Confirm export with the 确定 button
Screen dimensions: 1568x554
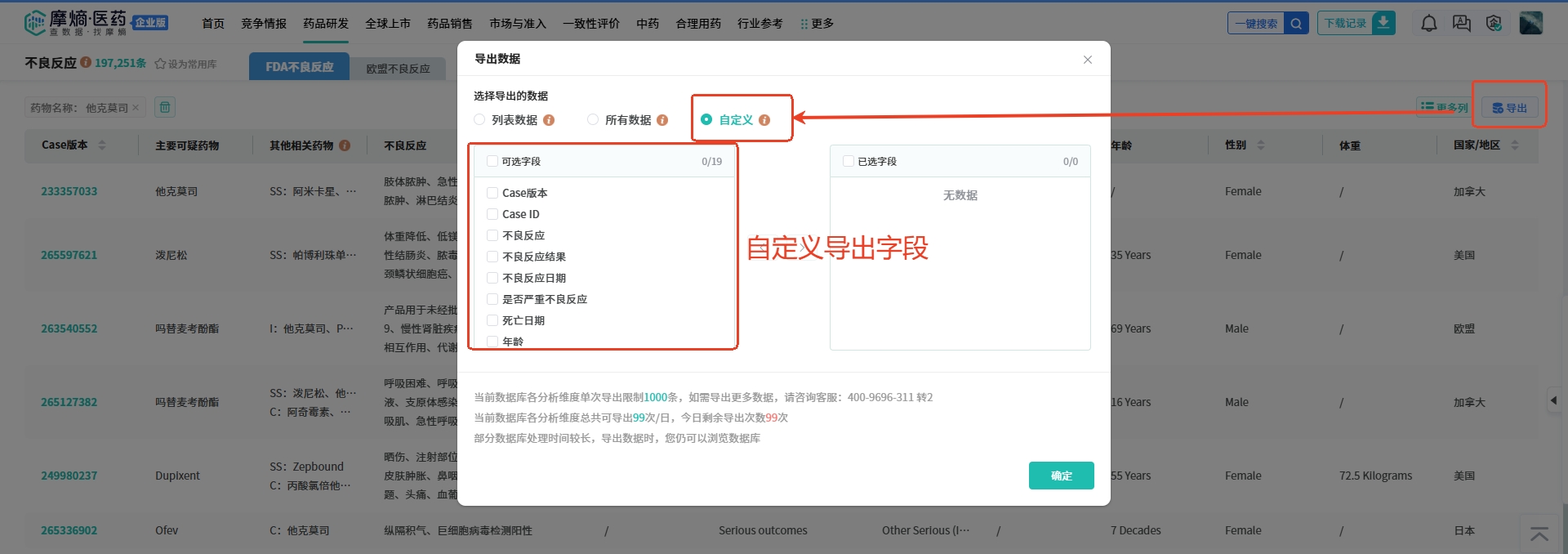(1061, 476)
